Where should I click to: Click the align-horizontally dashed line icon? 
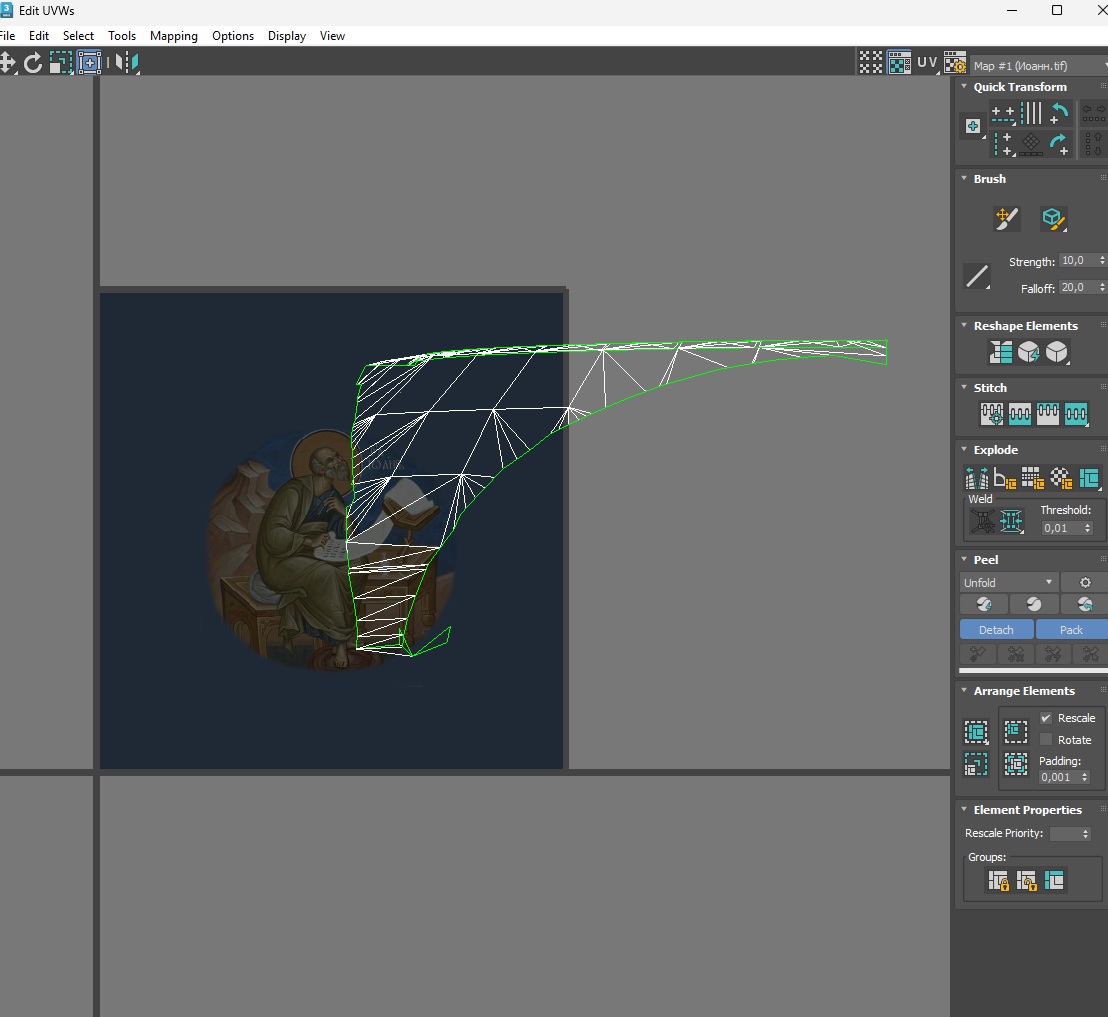tap(1002, 113)
